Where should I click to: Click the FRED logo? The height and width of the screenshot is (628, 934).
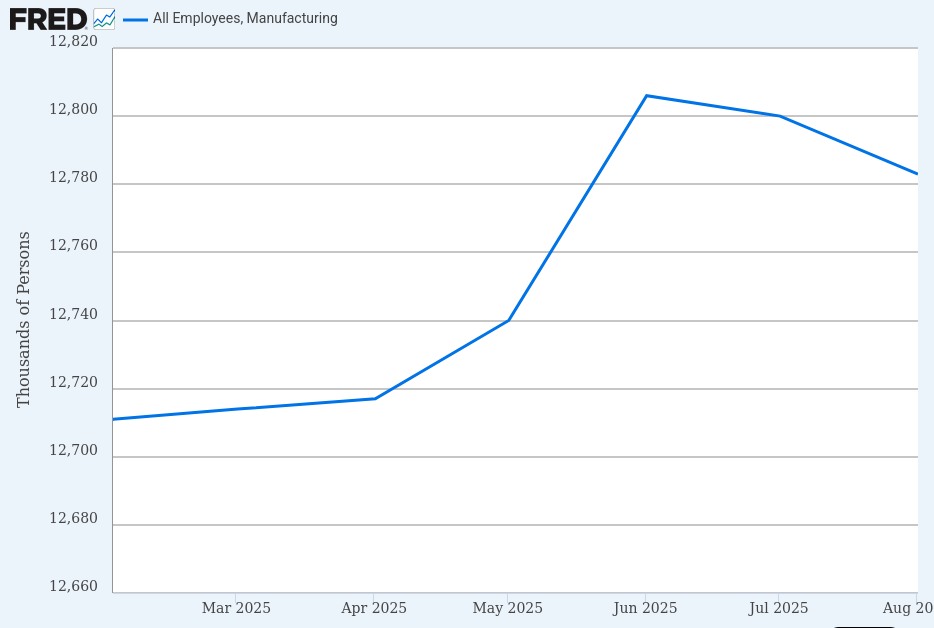click(48, 19)
